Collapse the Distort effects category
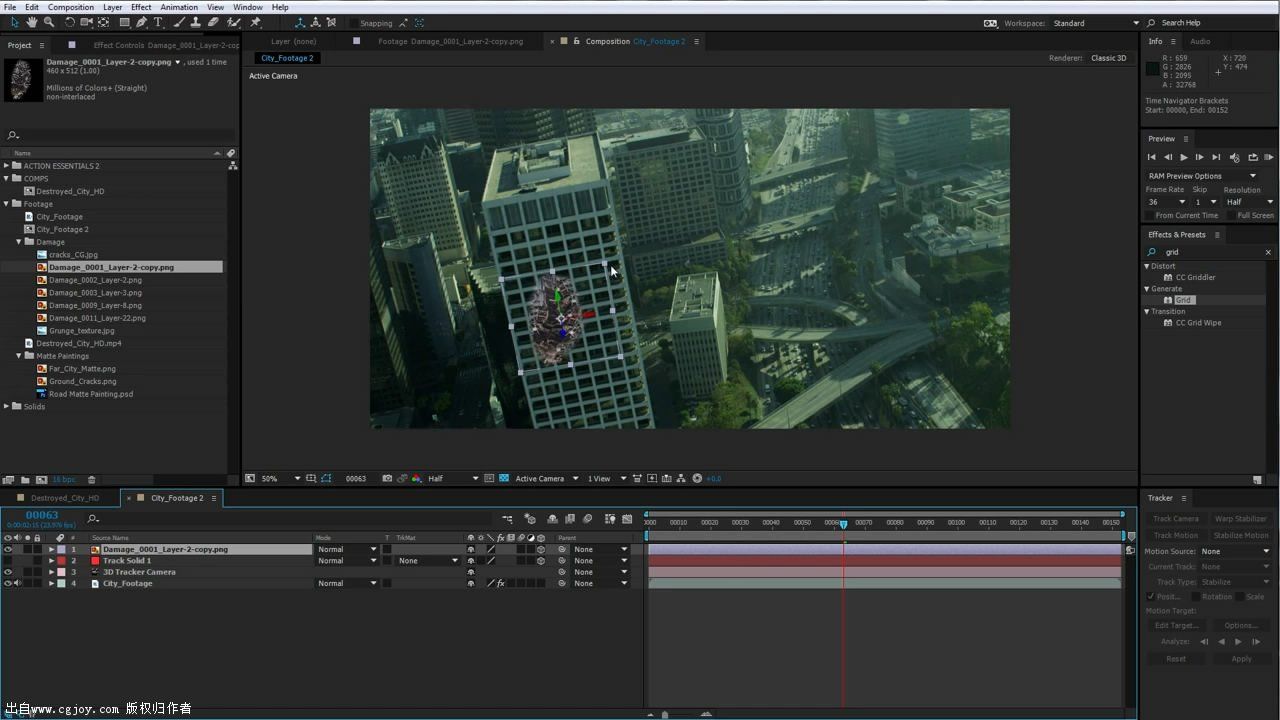The width and height of the screenshot is (1280, 720). (1147, 266)
